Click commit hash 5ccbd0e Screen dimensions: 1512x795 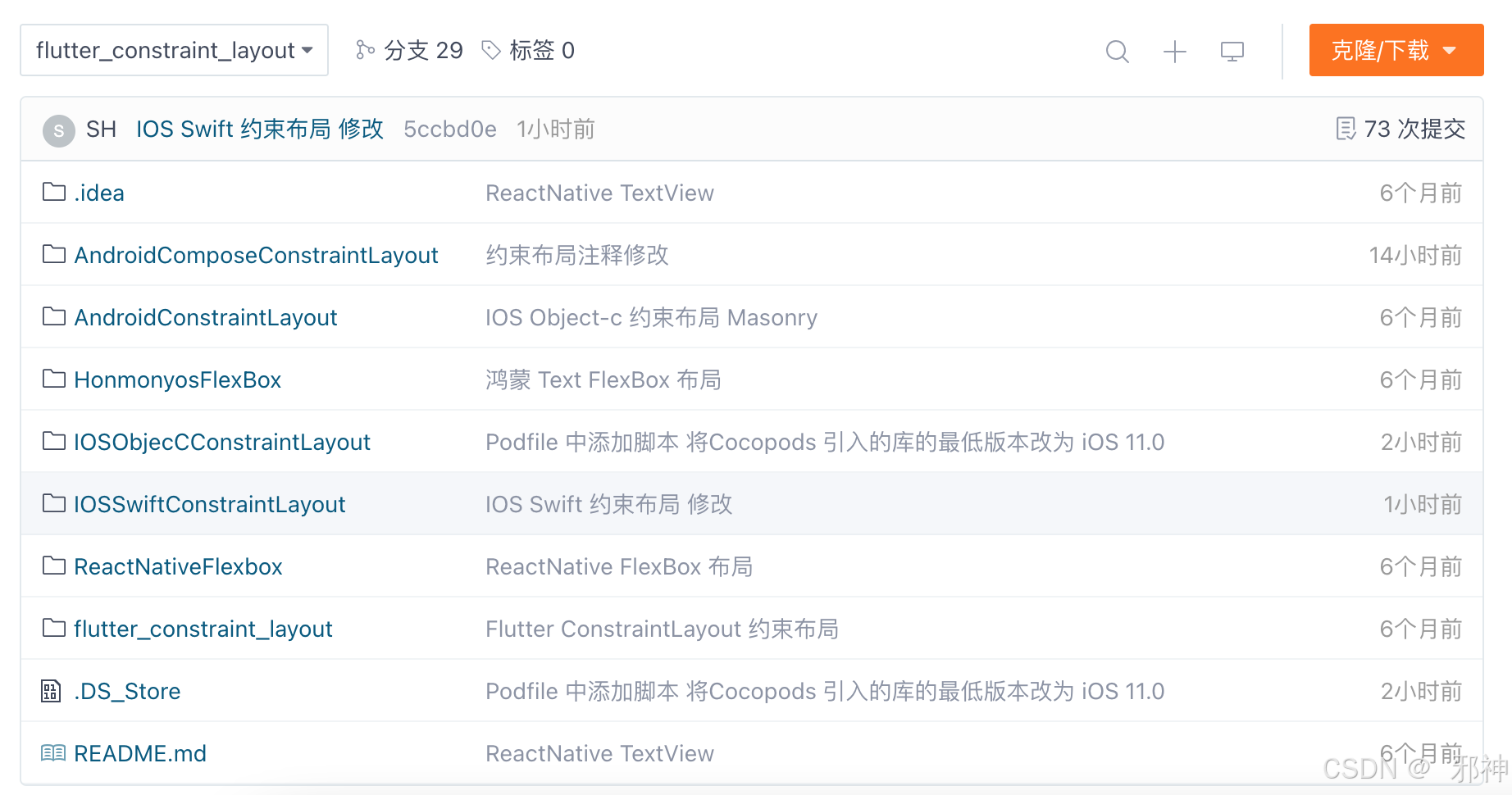pyautogui.click(x=450, y=129)
